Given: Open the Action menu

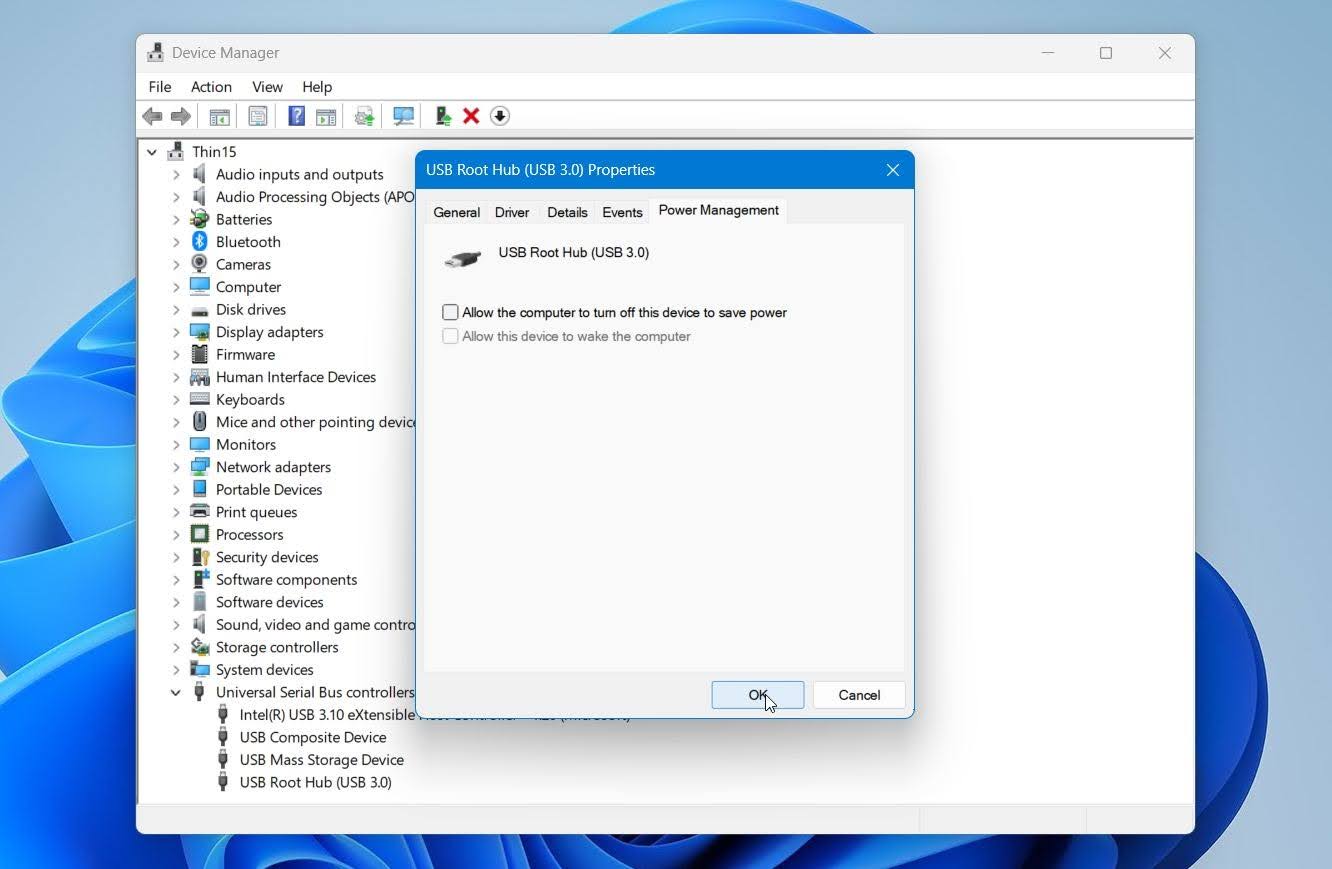Looking at the screenshot, I should [x=211, y=87].
